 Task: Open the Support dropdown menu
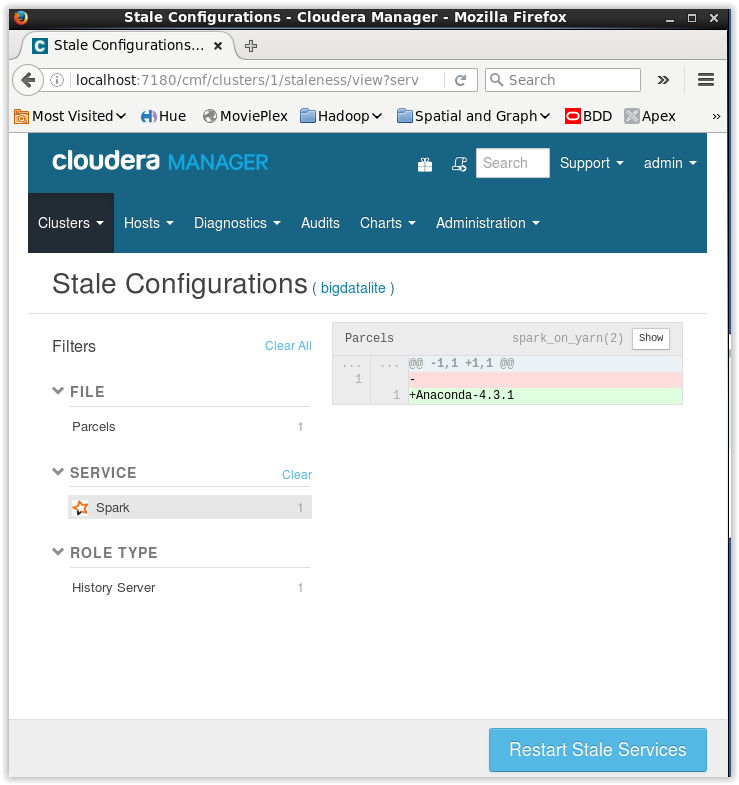pyautogui.click(x=592, y=163)
